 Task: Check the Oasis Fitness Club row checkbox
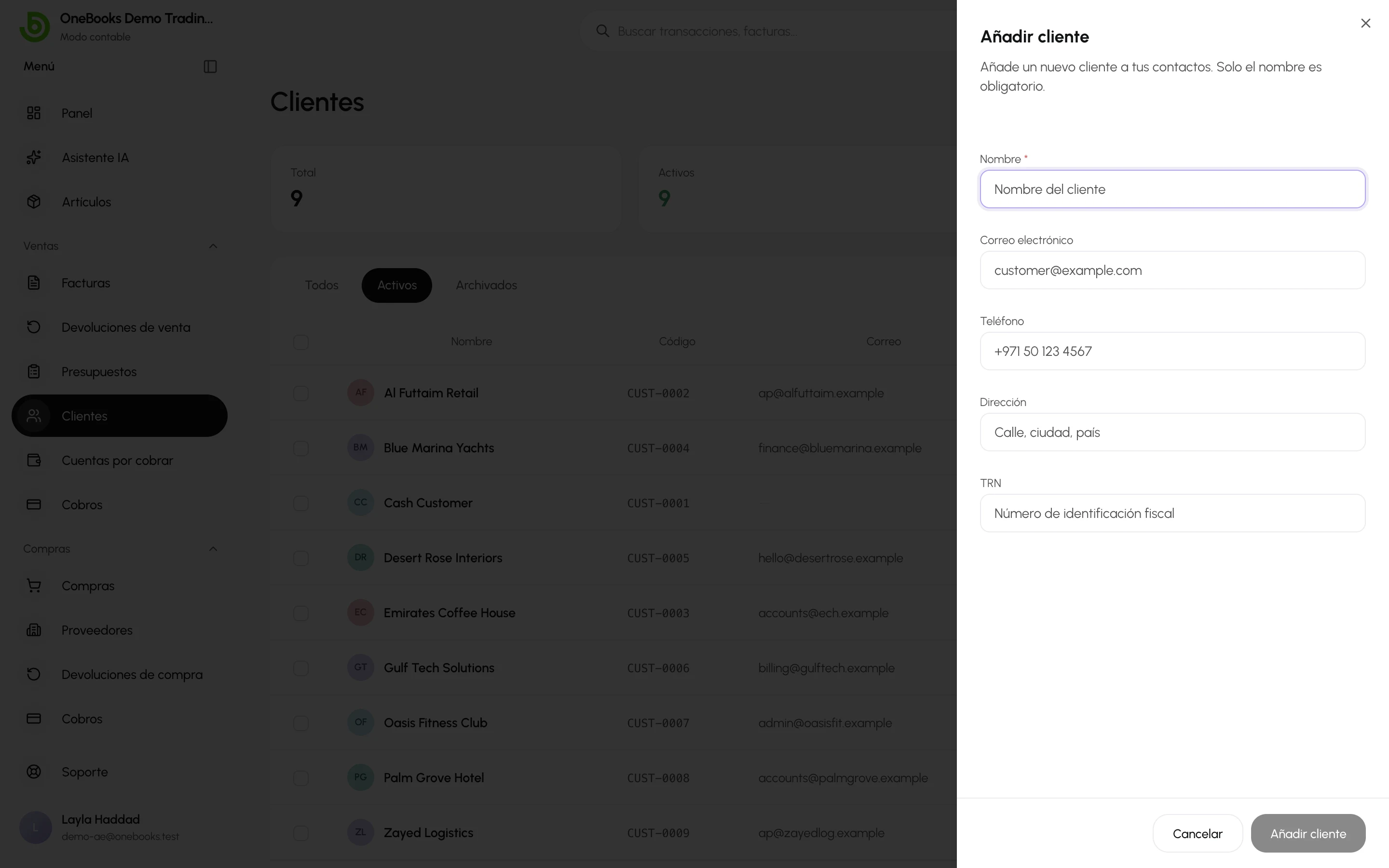(301, 723)
